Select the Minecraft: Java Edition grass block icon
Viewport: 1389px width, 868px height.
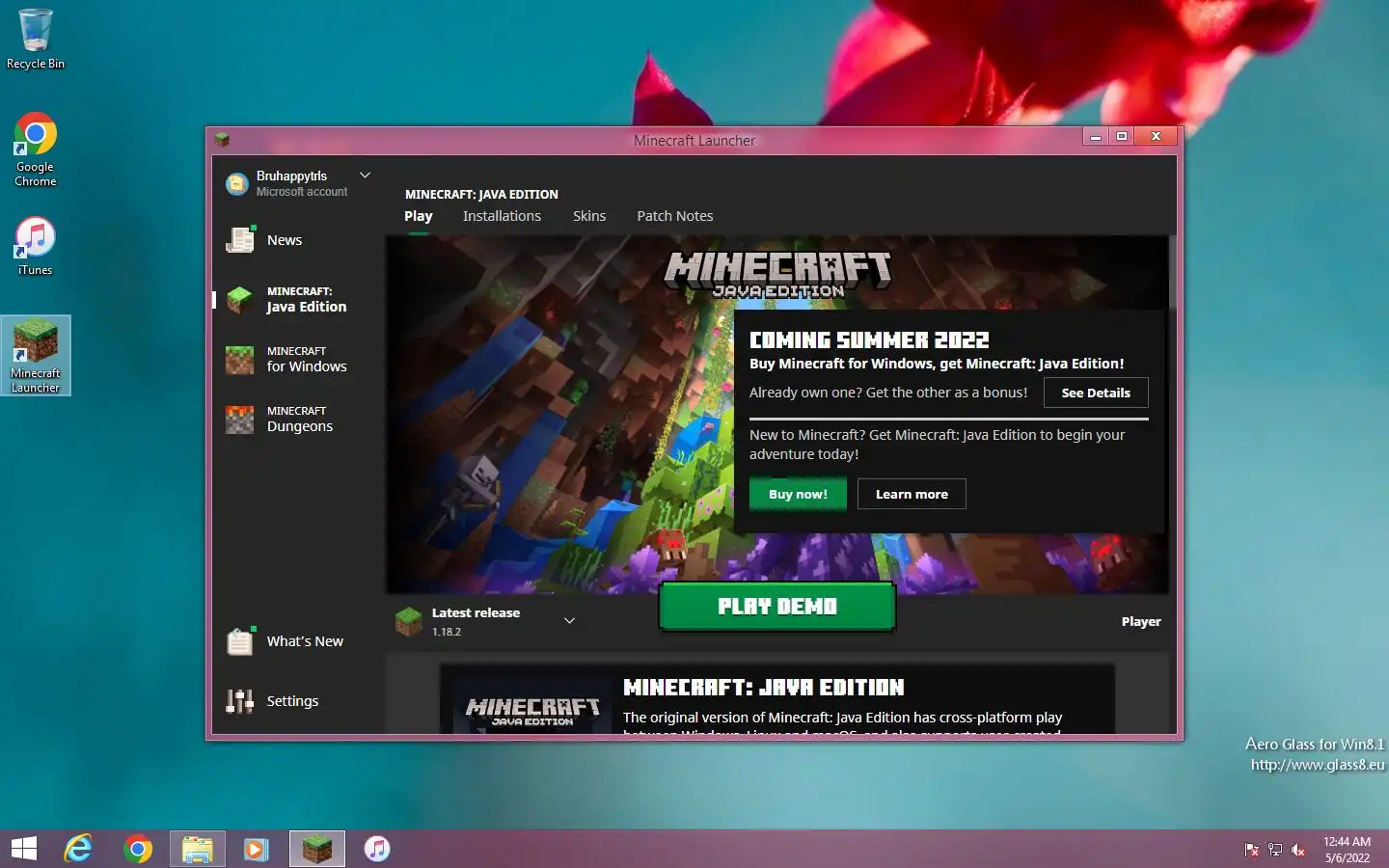239,300
